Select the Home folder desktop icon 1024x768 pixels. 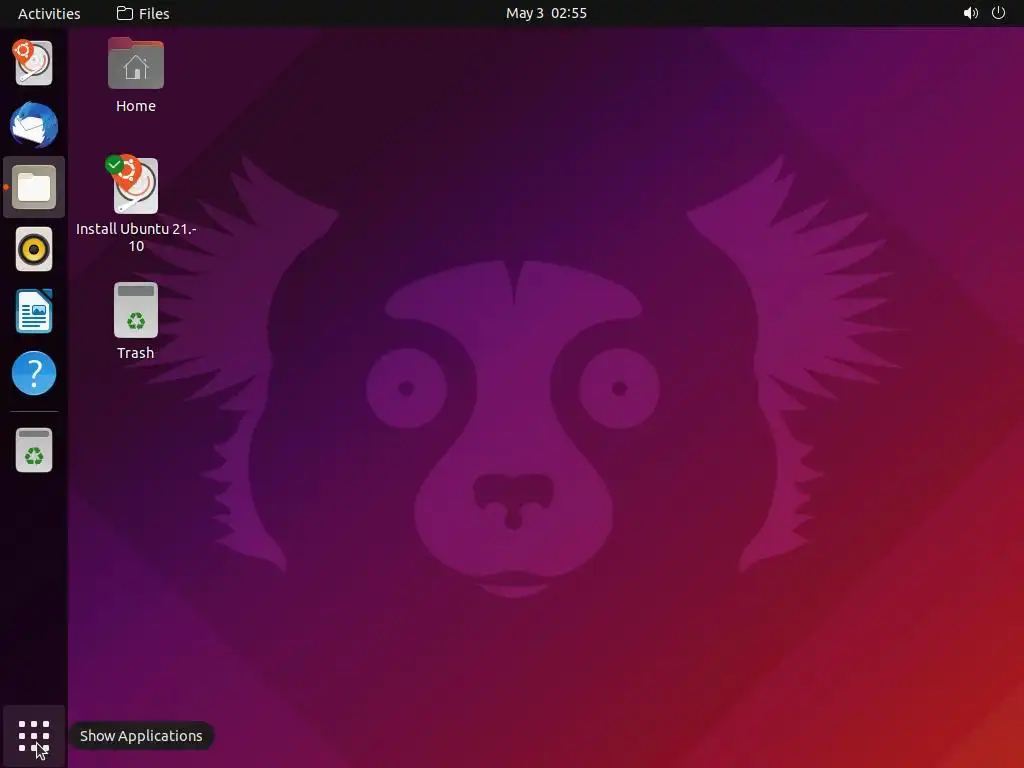(x=136, y=63)
